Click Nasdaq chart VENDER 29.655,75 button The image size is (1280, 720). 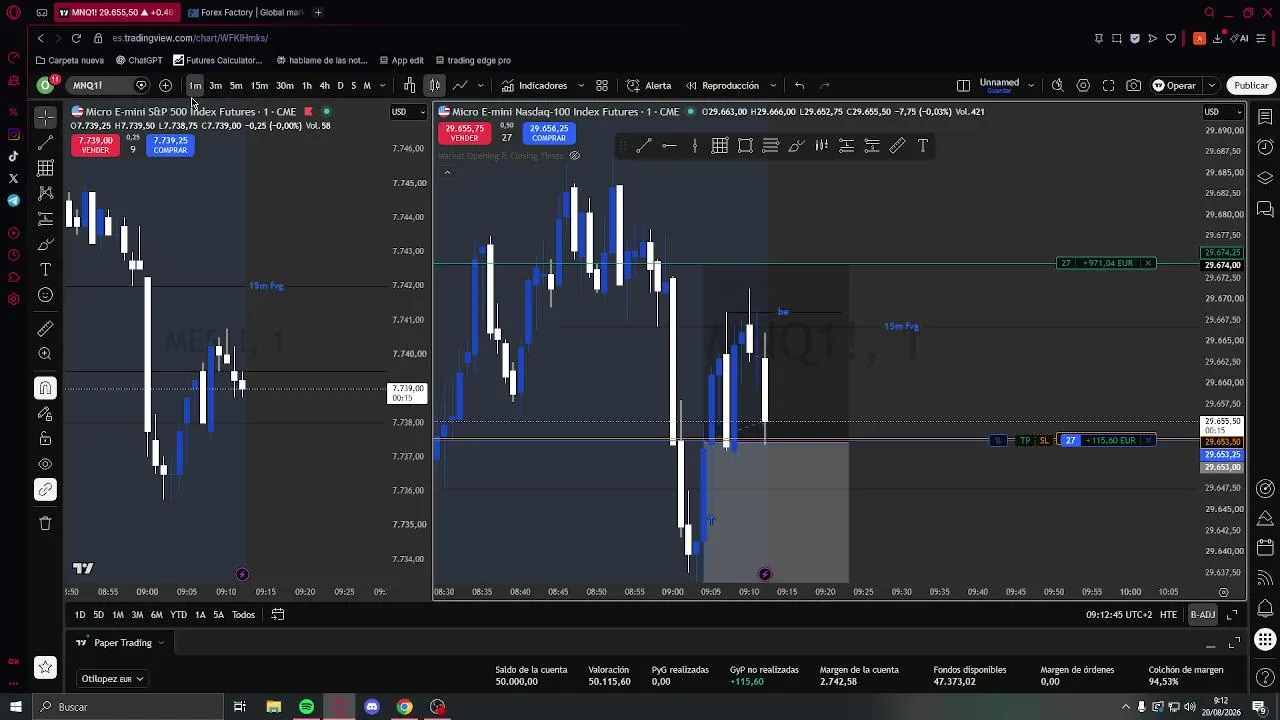pyautogui.click(x=464, y=133)
